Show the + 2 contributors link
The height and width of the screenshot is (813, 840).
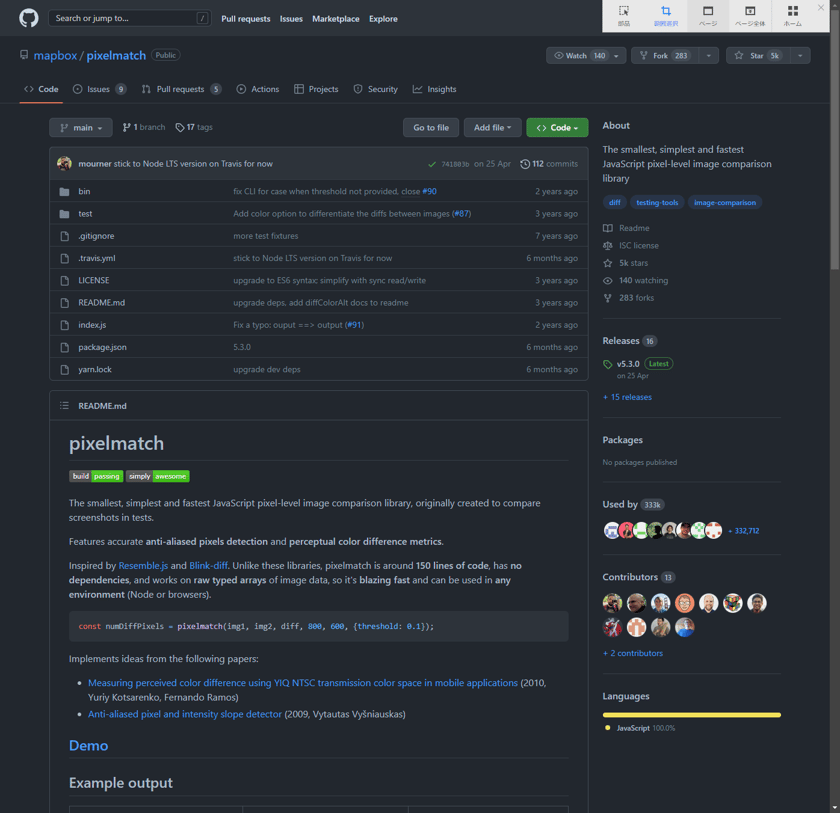[x=633, y=653]
